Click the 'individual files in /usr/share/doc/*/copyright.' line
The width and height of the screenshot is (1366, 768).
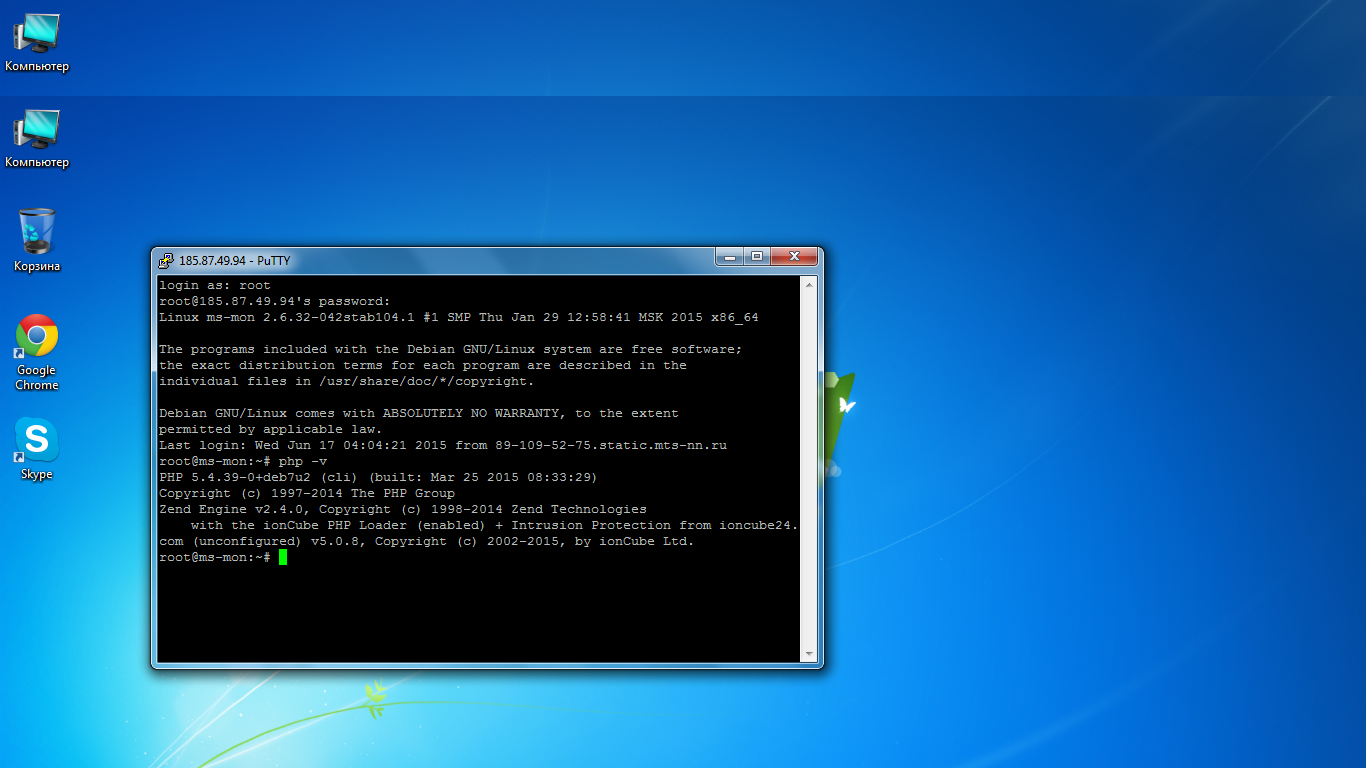347,382
